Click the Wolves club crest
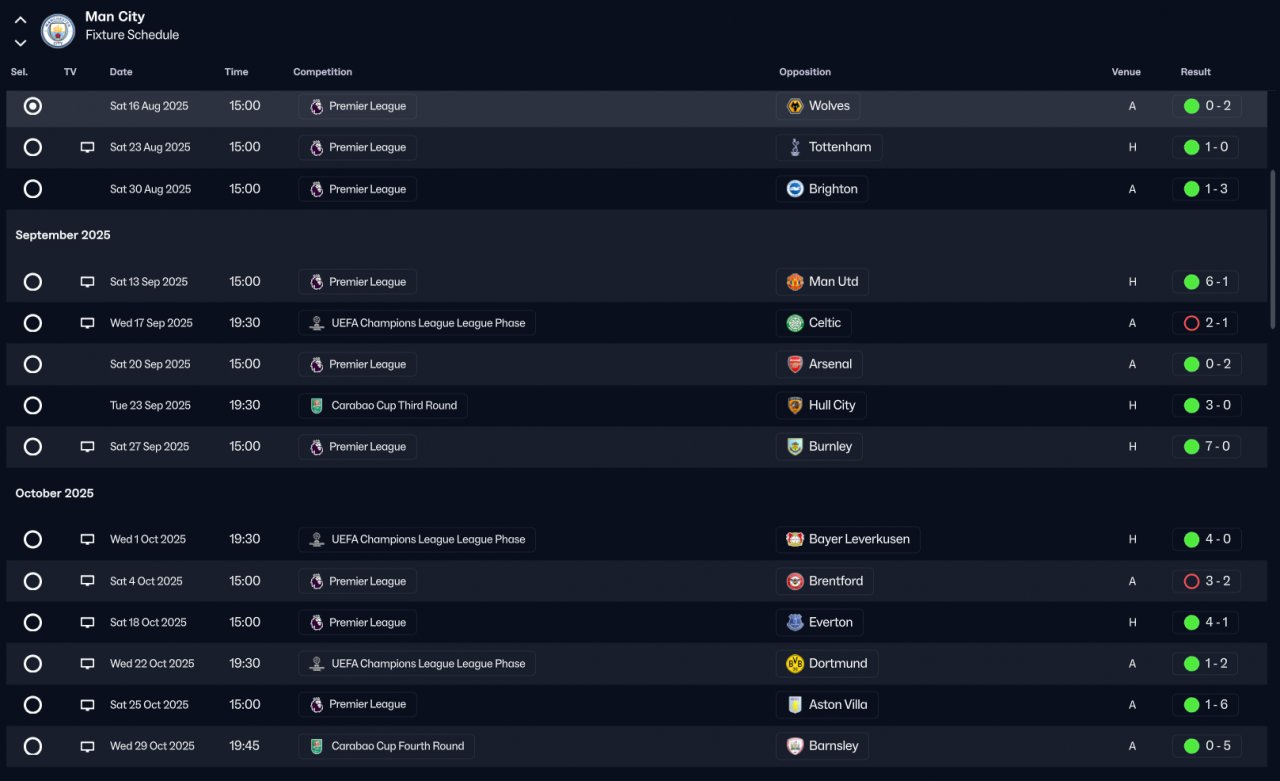This screenshot has width=1280, height=781. (x=795, y=106)
